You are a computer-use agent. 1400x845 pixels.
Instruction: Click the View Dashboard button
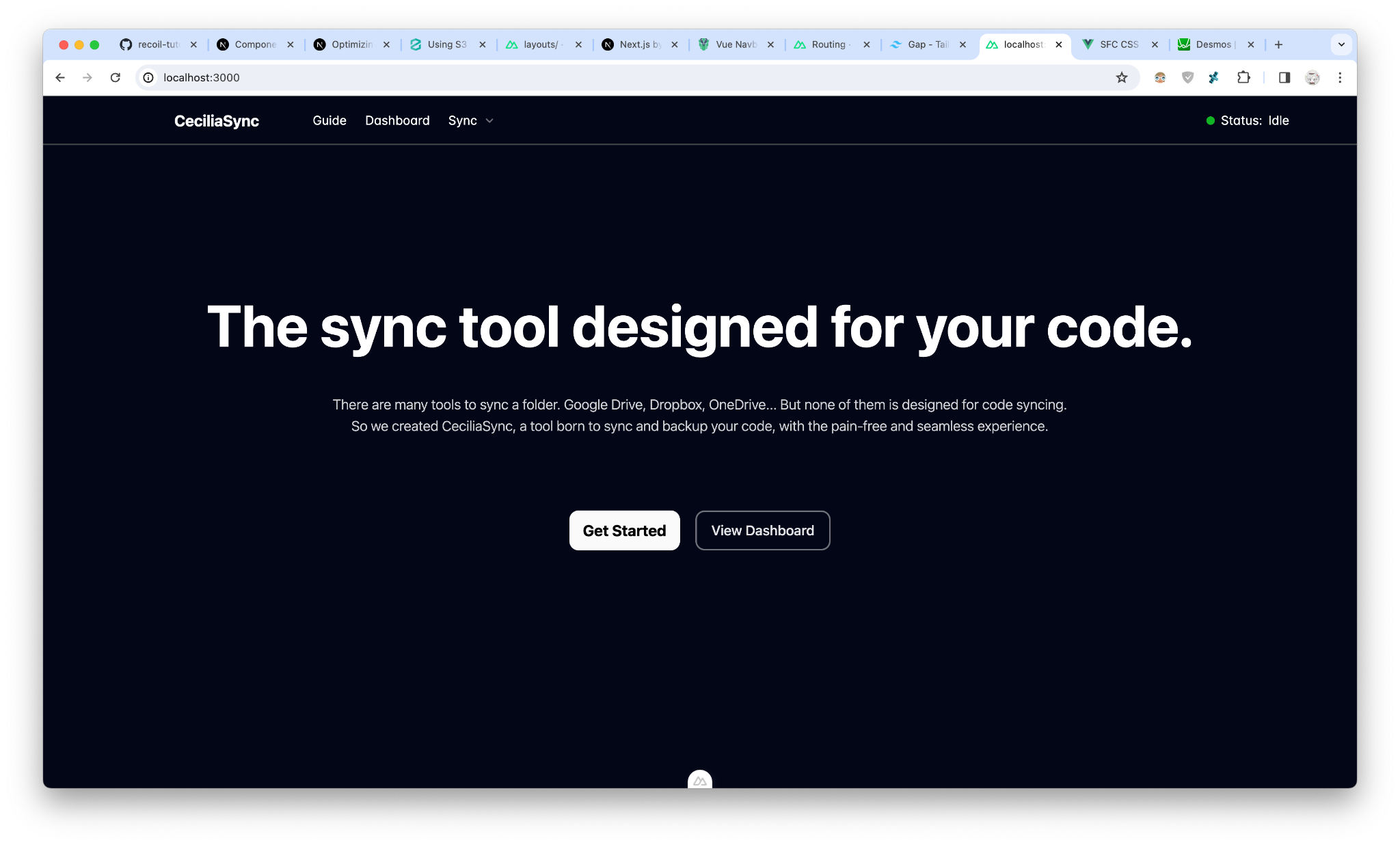pyautogui.click(x=762, y=531)
